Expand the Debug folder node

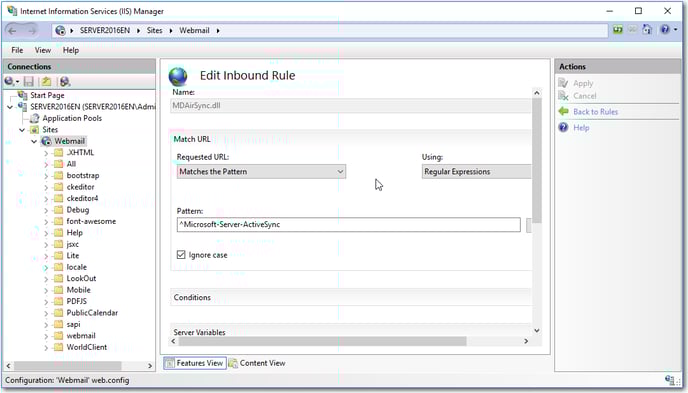click(x=46, y=210)
